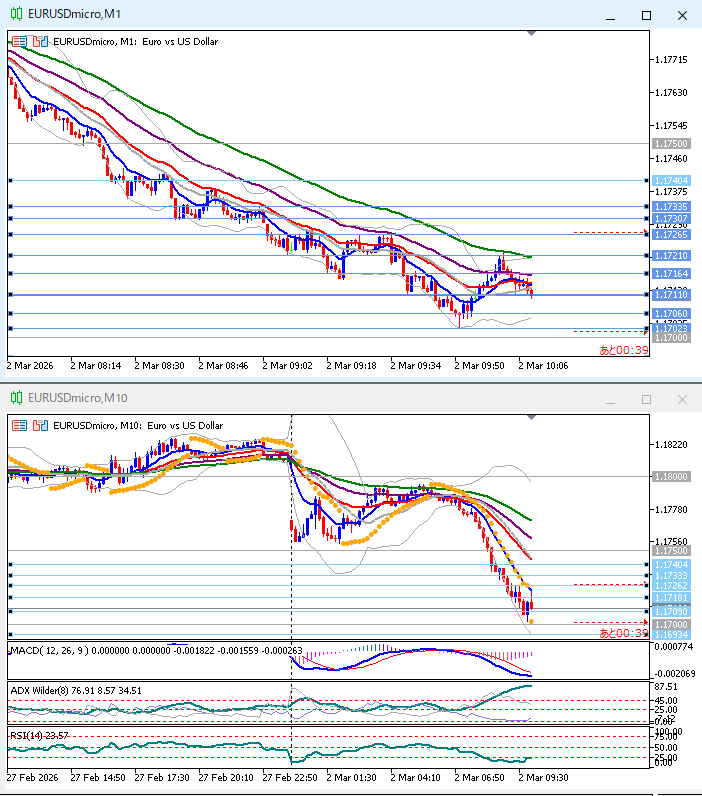This screenshot has width=702, height=796.
Task: Minimize the EURUSDmicro,M10 chart window
Action: point(610,399)
